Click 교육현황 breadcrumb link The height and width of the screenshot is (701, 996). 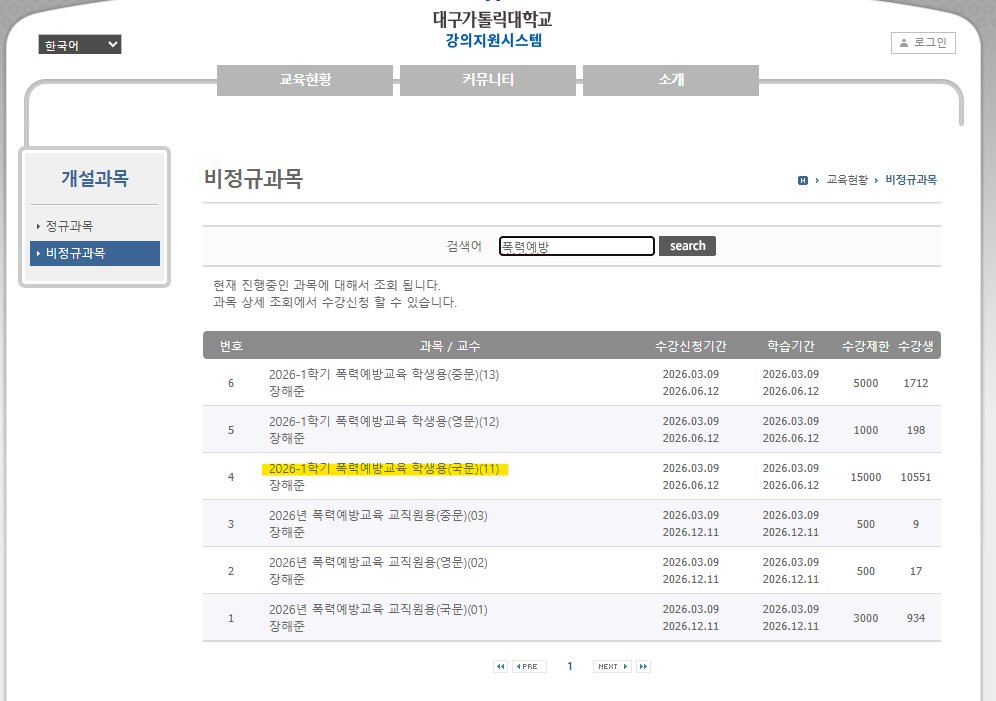click(x=847, y=180)
